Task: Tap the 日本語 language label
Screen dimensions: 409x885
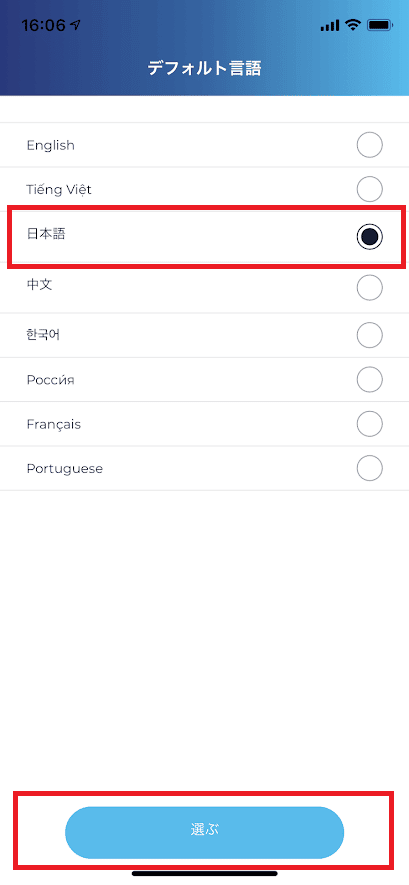Action: click(46, 234)
